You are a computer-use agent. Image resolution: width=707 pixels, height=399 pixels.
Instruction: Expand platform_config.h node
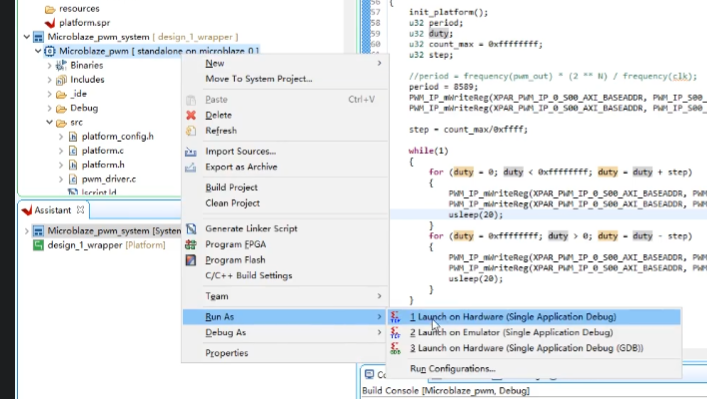[x=61, y=137]
